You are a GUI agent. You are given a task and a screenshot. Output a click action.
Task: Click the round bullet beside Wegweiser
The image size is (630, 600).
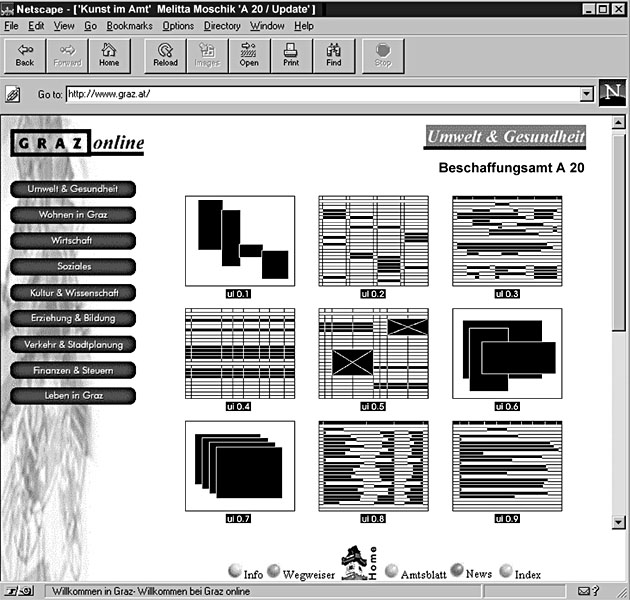pos(274,571)
